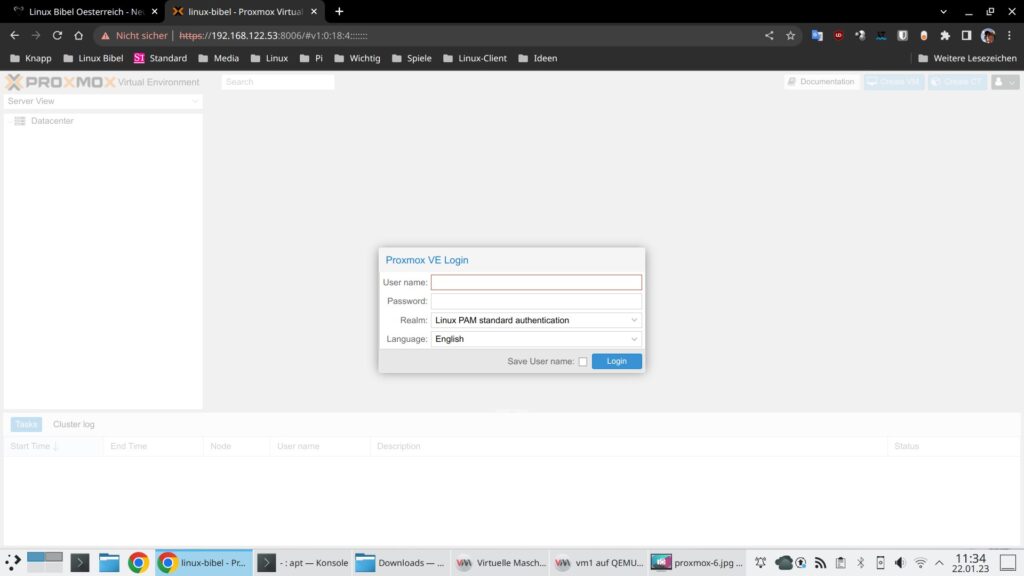Image resolution: width=1024 pixels, height=576 pixels.
Task: Open the Media bookmark folder
Action: (219, 58)
